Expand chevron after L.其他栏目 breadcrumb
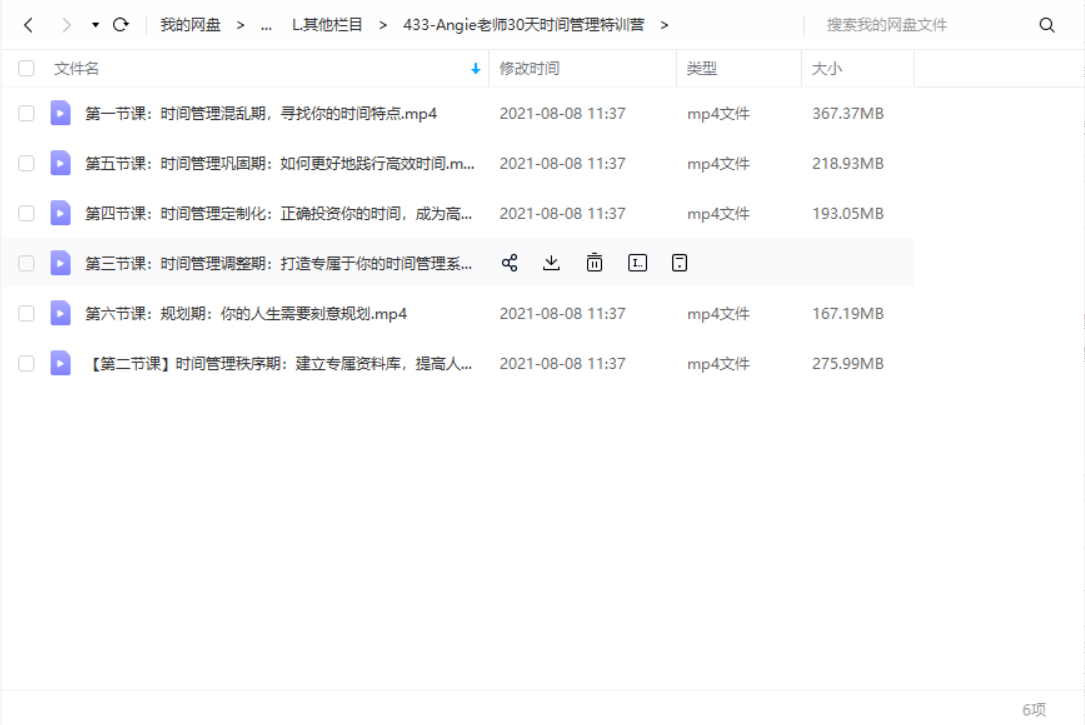The image size is (1085, 725). click(383, 26)
